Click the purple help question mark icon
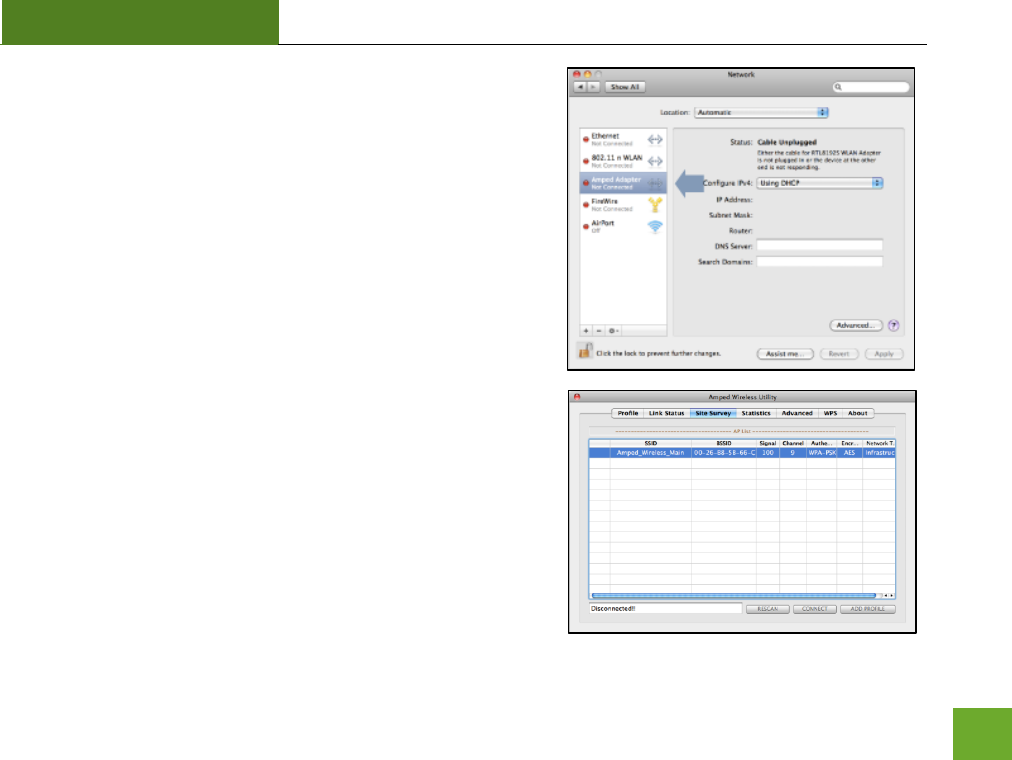Image resolution: width=1012 pixels, height=760 pixels. pos(893,325)
